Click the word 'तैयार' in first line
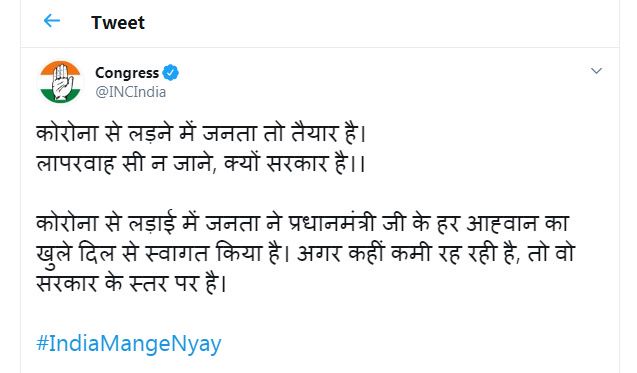 [315, 133]
